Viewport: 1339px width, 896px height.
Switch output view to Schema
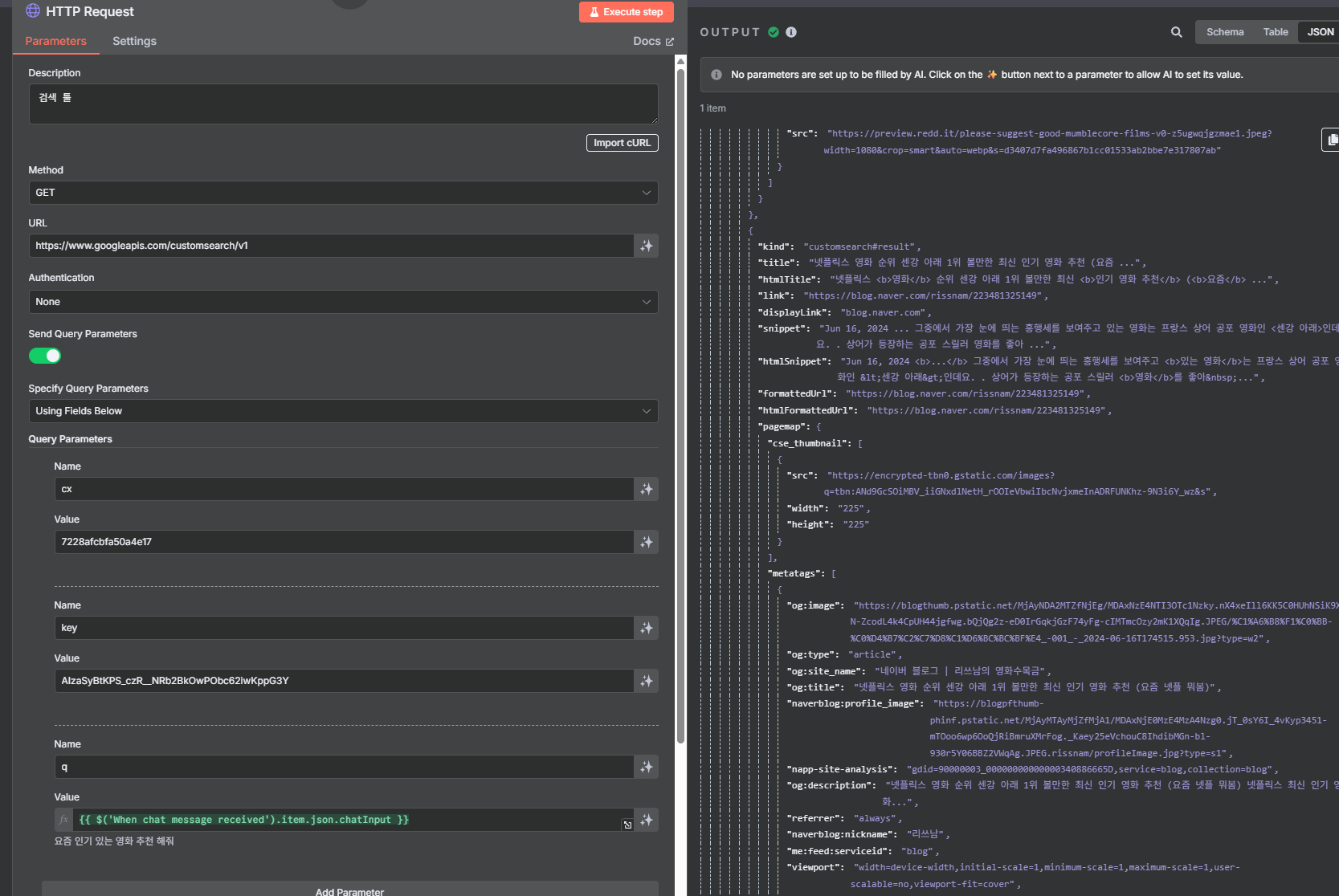(x=1225, y=32)
